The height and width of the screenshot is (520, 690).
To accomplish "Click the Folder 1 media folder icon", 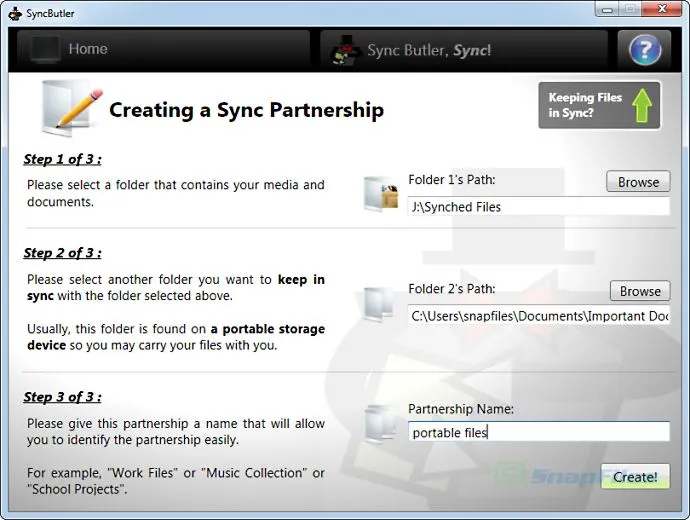I will [x=381, y=194].
